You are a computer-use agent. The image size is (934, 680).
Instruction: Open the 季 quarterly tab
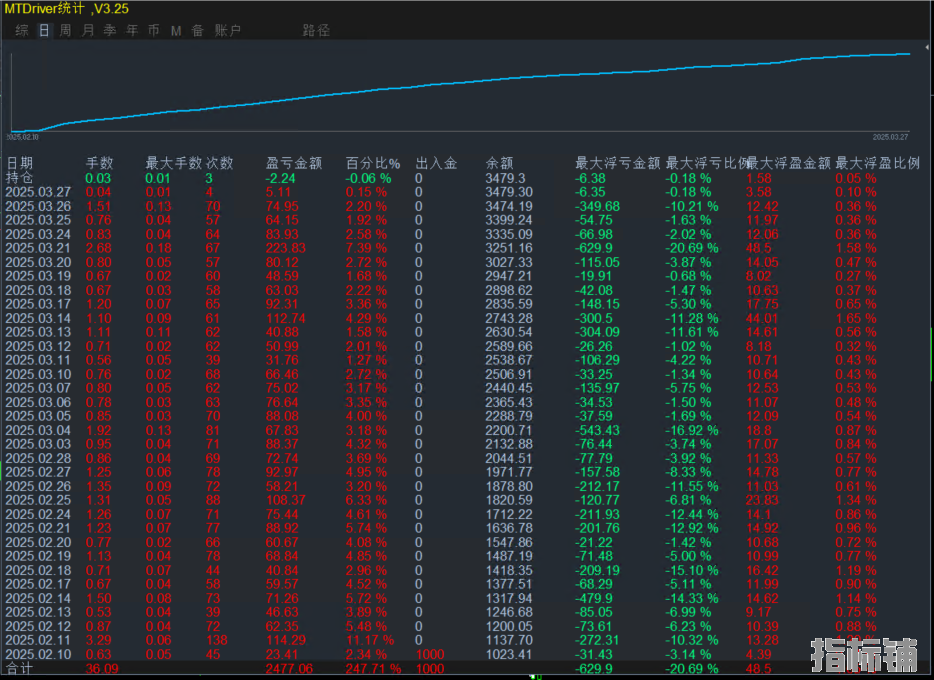coord(110,30)
